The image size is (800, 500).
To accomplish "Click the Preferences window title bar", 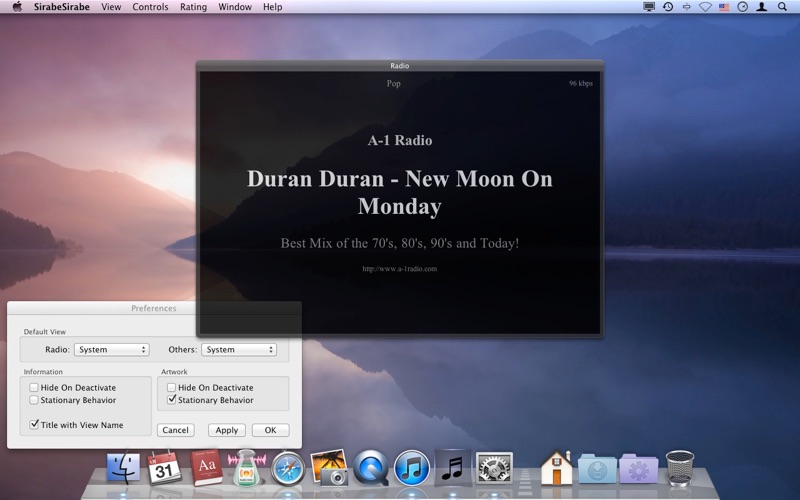I will coord(154,308).
